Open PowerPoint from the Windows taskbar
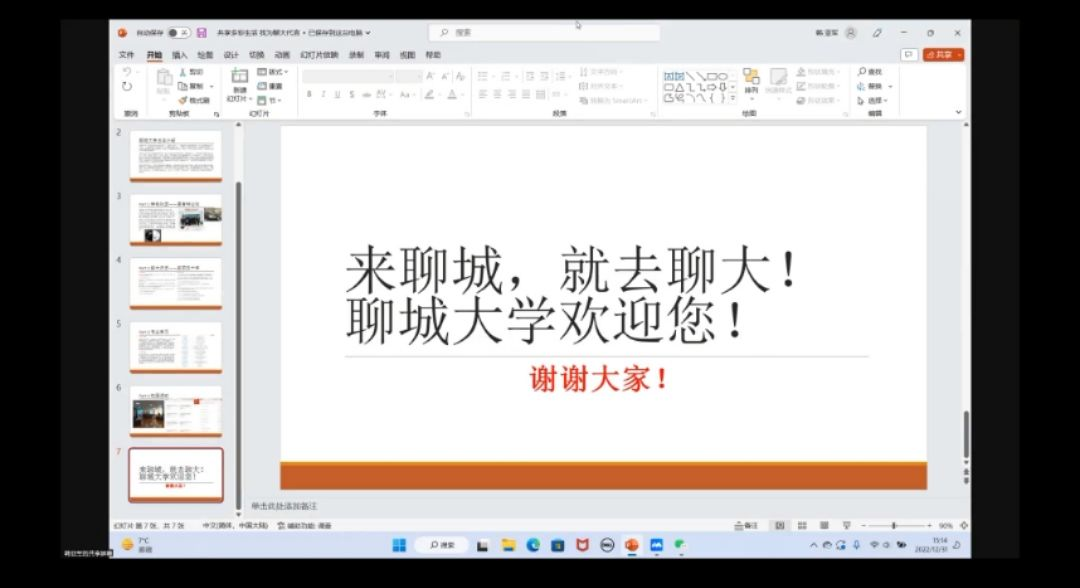 [x=631, y=545]
